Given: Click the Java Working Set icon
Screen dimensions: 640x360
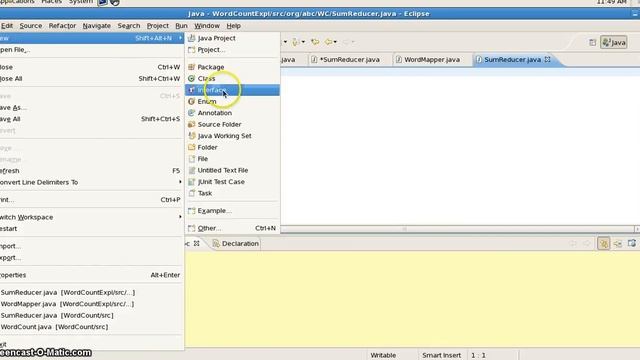Looking at the screenshot, I should pos(191,136).
